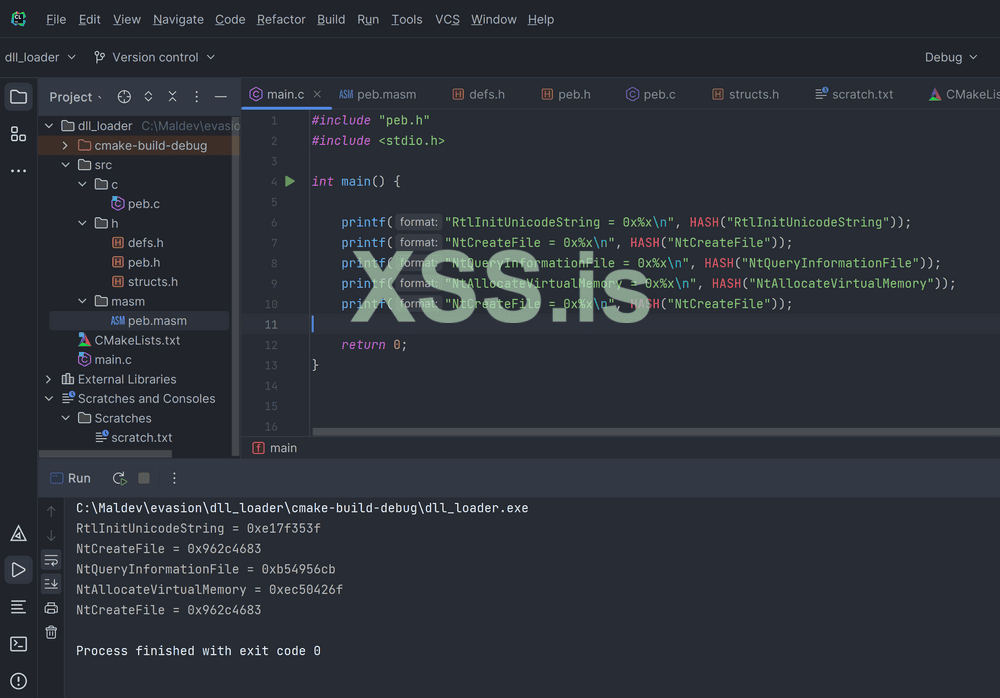Open the CMake tool window triangle icon
Screen dimensions: 1000x698
coord(18,533)
